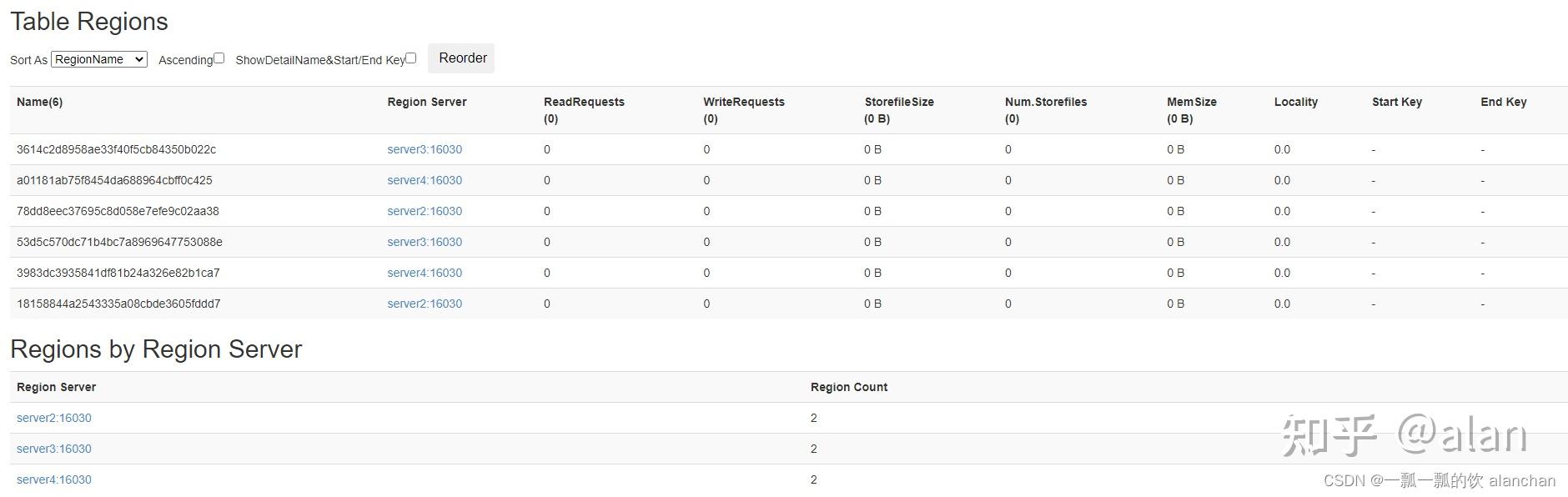
Task: Open server3:16030 link for region 3614c2d8
Action: [x=425, y=149]
